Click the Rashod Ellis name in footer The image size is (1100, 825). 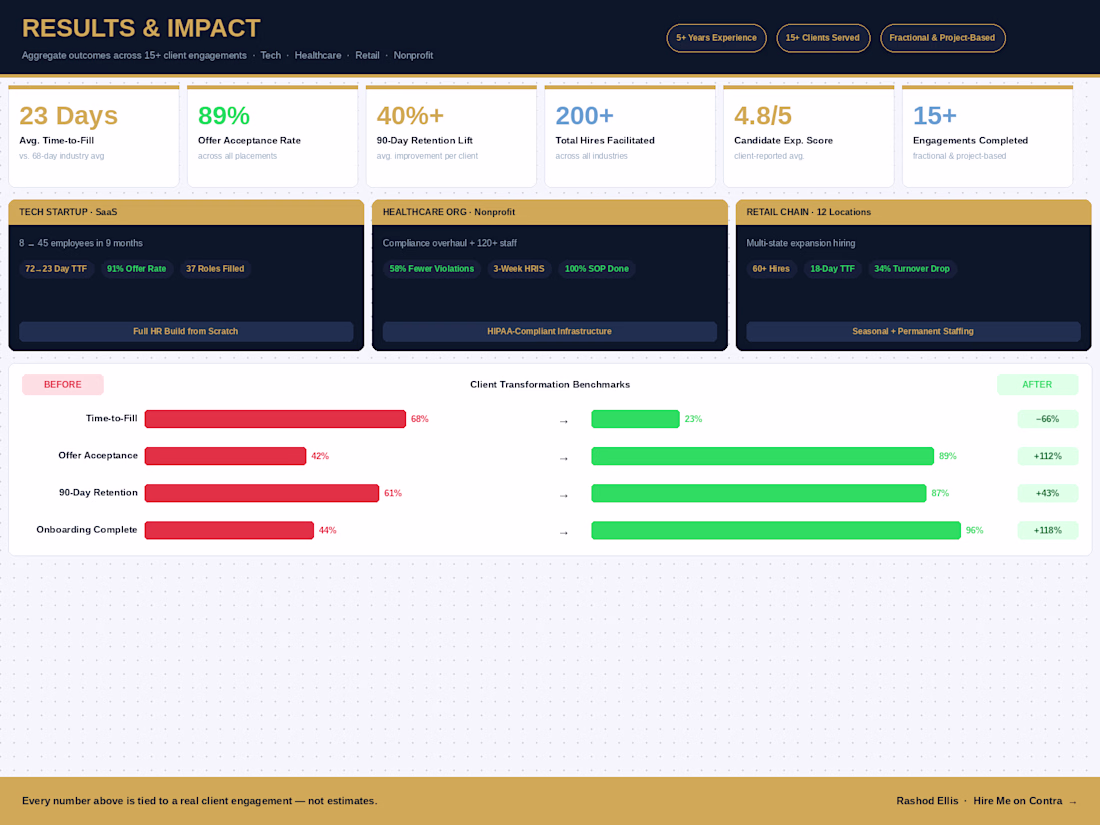click(927, 800)
